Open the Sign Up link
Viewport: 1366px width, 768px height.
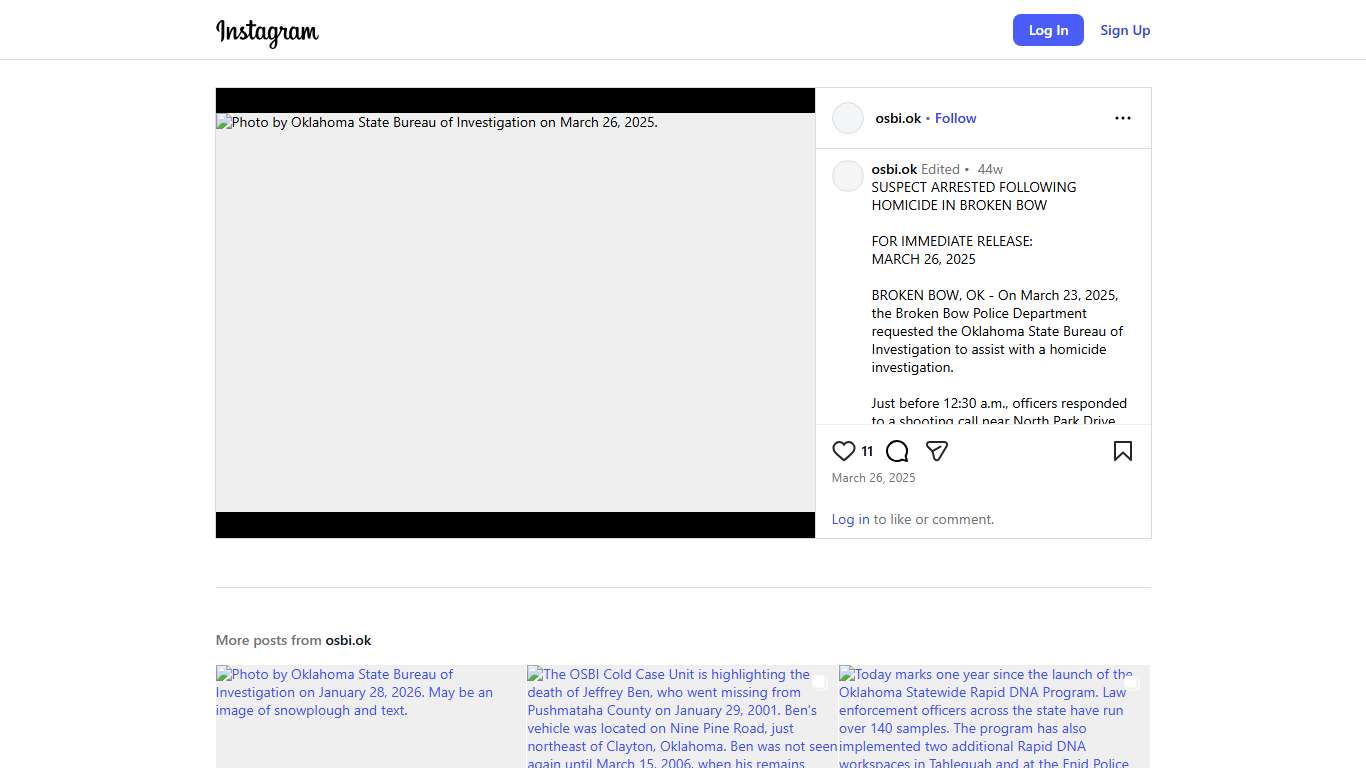click(1125, 30)
